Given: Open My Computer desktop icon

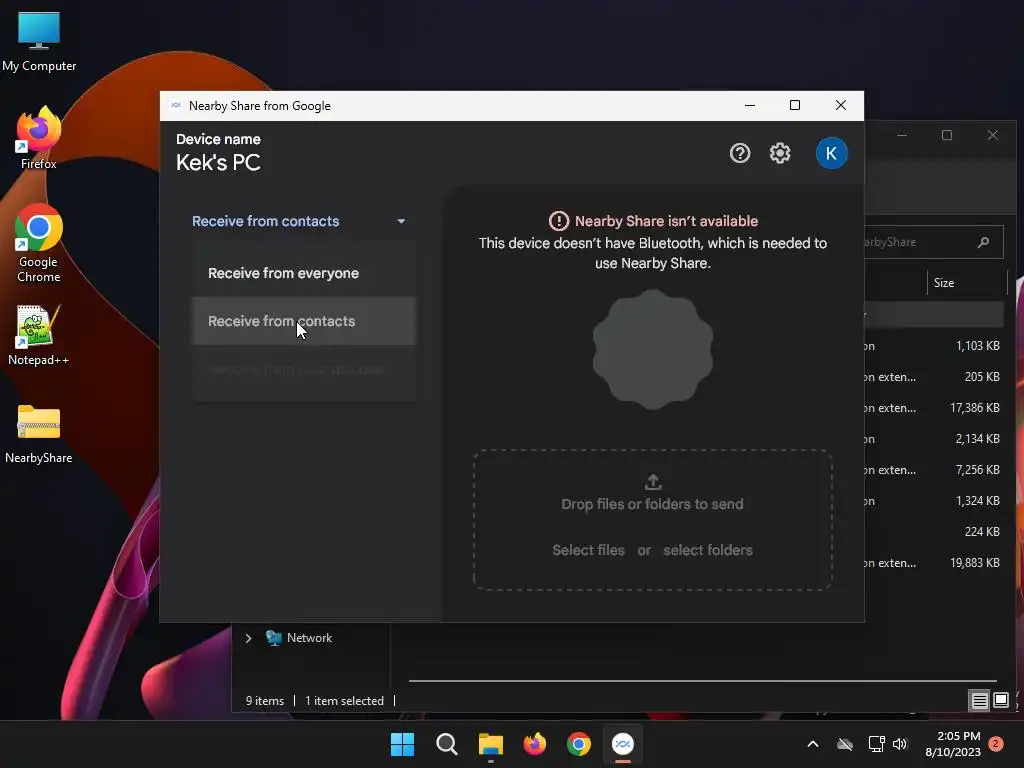Looking at the screenshot, I should [x=39, y=40].
